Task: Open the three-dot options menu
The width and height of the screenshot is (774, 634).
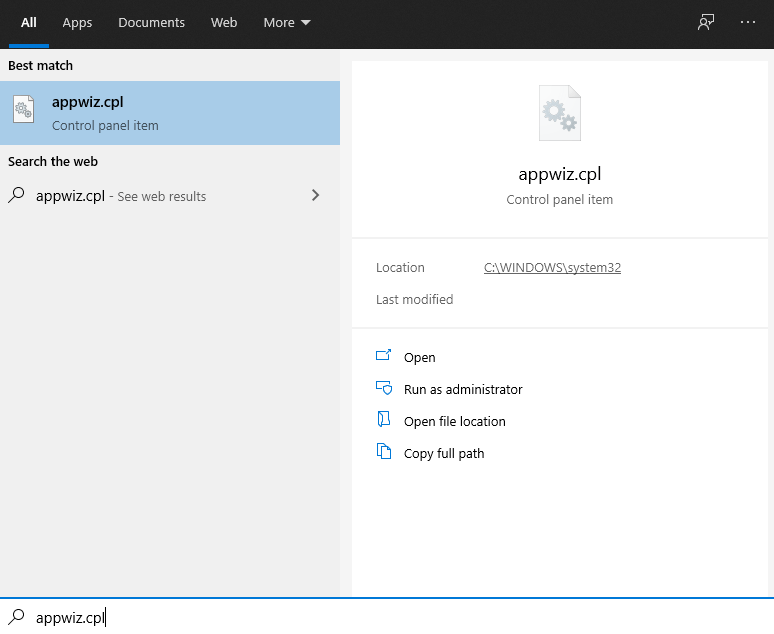Action: 748,22
